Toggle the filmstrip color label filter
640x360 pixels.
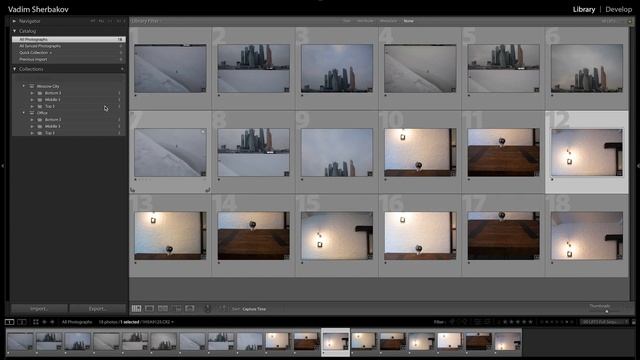[x=557, y=322]
